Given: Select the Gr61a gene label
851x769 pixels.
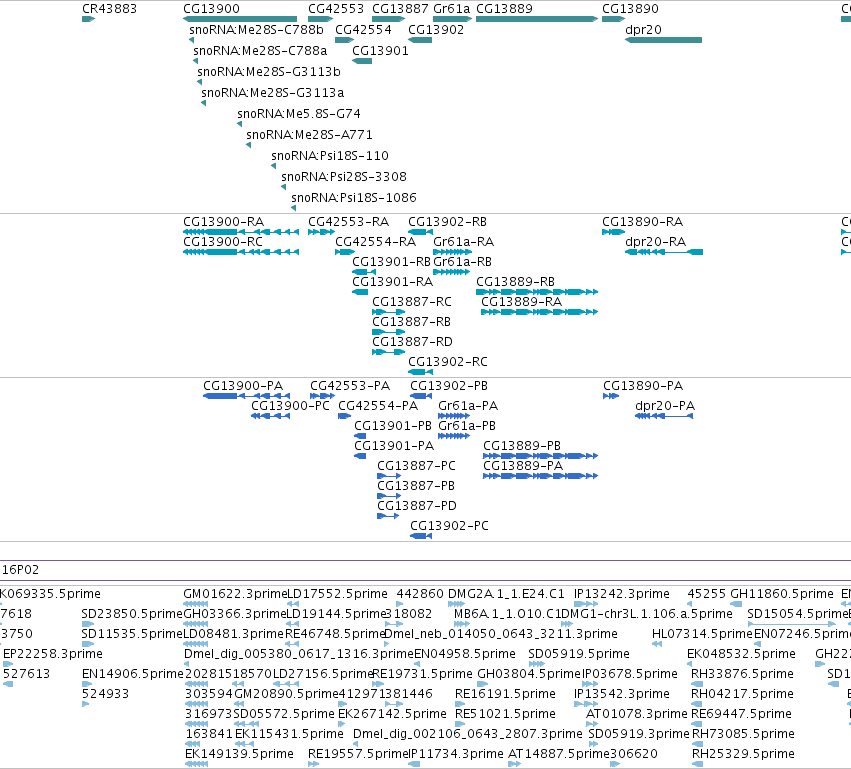Looking at the screenshot, I should (452, 9).
